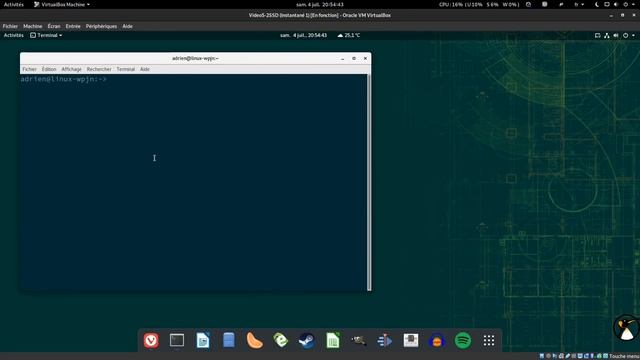Launch Steam from the dock
The width and height of the screenshot is (640, 360).
click(x=307, y=340)
